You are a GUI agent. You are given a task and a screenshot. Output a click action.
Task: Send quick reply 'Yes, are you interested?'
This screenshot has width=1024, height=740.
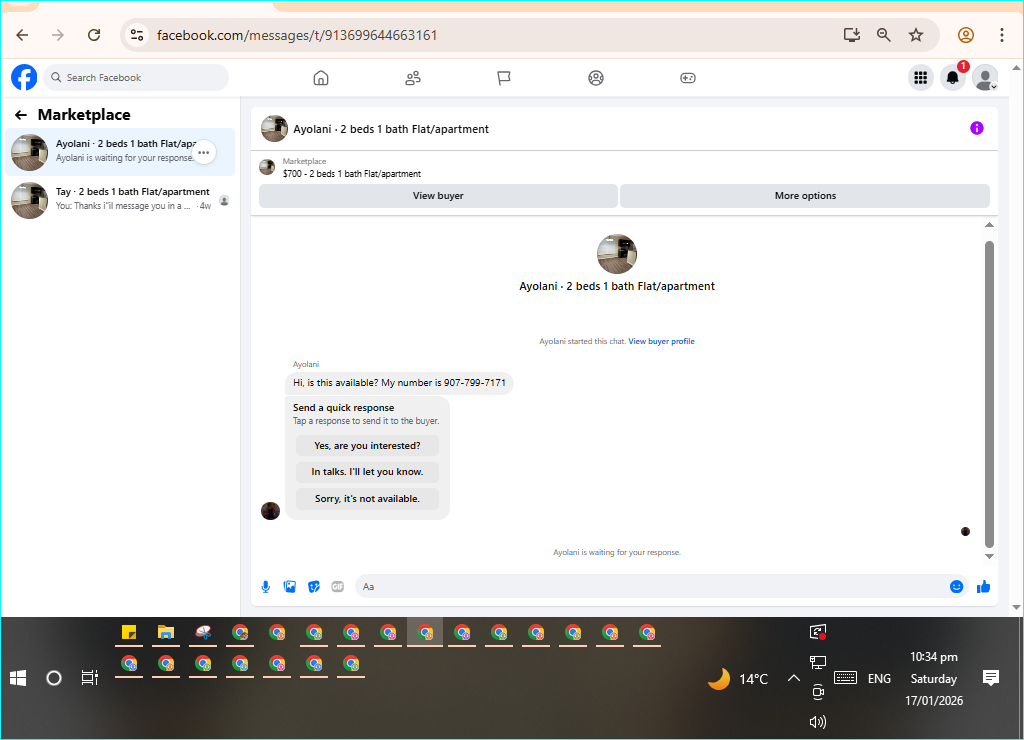(367, 446)
